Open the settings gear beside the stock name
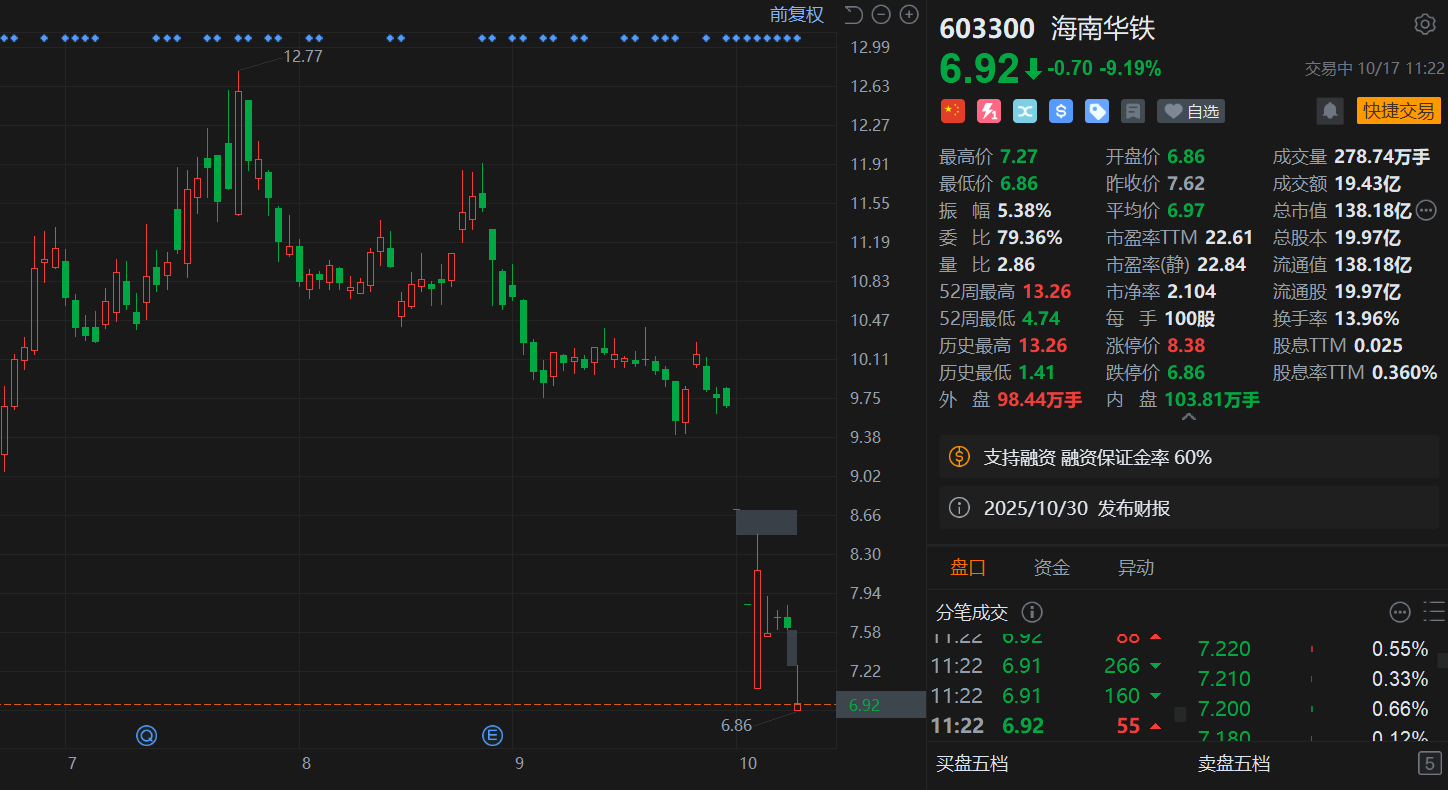This screenshot has width=1448, height=790. click(1424, 24)
